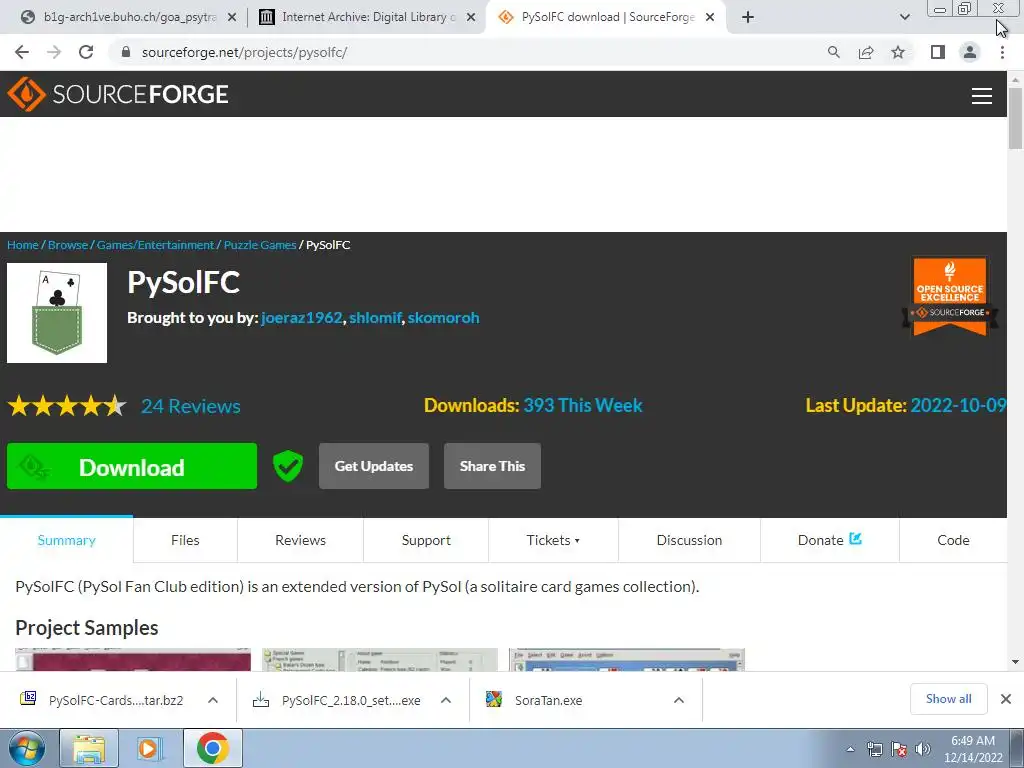Reload the page with the refresh icon
The width and height of the screenshot is (1024, 768).
[x=86, y=52]
